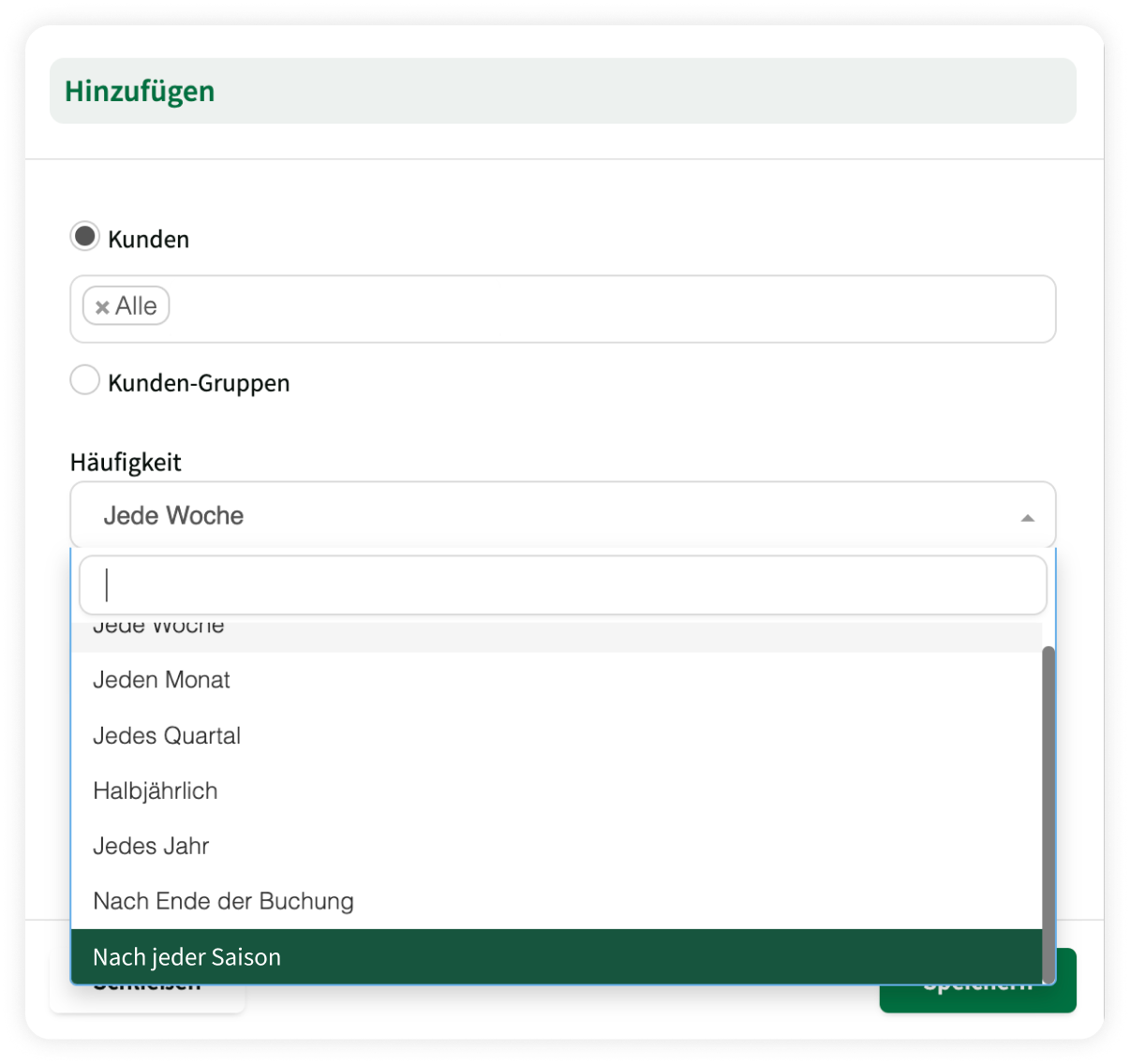Click the empty area of the Kunden tag field
Viewport: 1130px width, 1064px height.
pyautogui.click(x=609, y=309)
